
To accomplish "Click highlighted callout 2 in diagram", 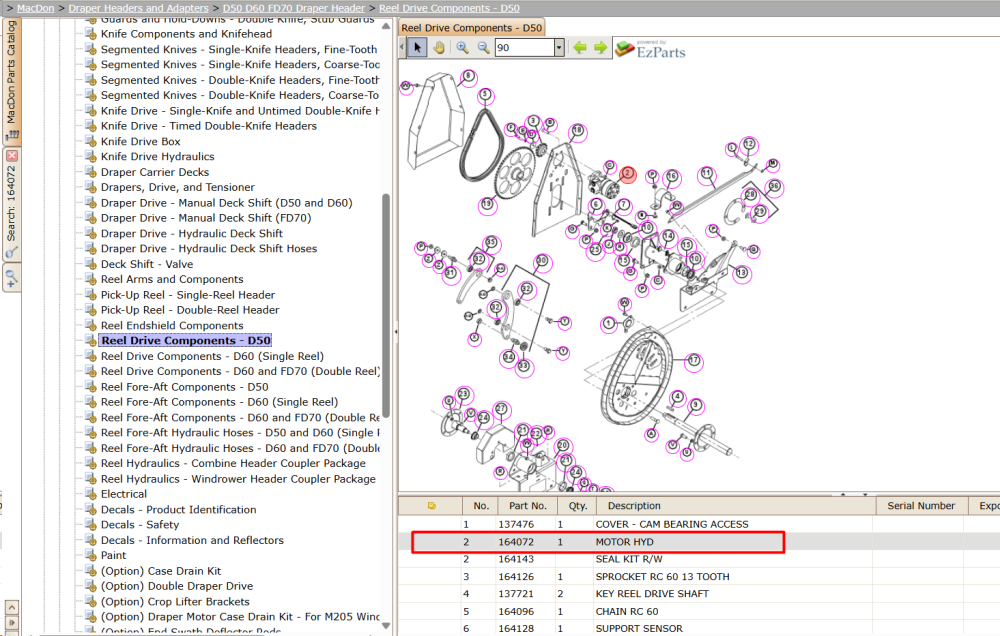I will coord(628,174).
